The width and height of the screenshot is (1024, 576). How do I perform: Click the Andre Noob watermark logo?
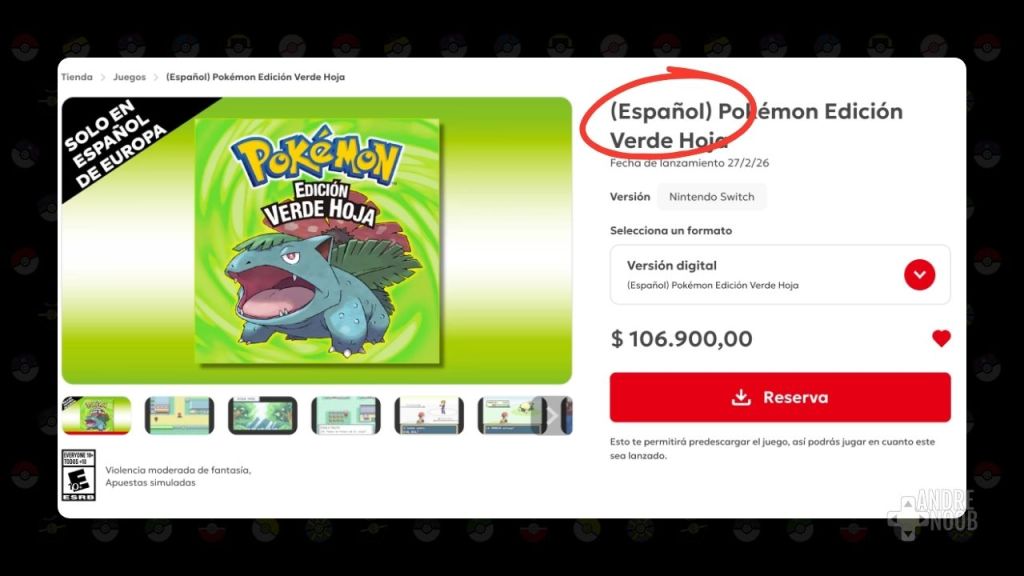coord(933,515)
